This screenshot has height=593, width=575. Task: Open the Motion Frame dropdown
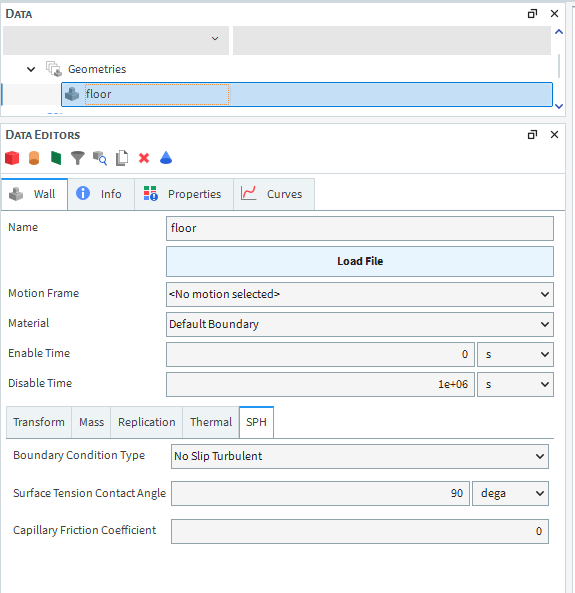360,294
